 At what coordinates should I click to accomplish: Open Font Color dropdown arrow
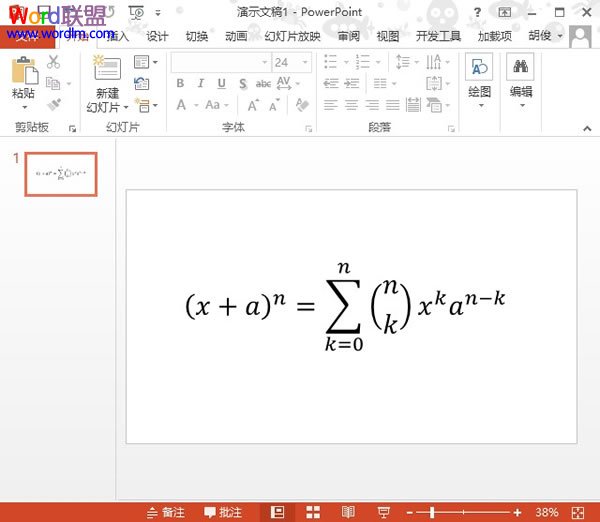click(x=196, y=105)
